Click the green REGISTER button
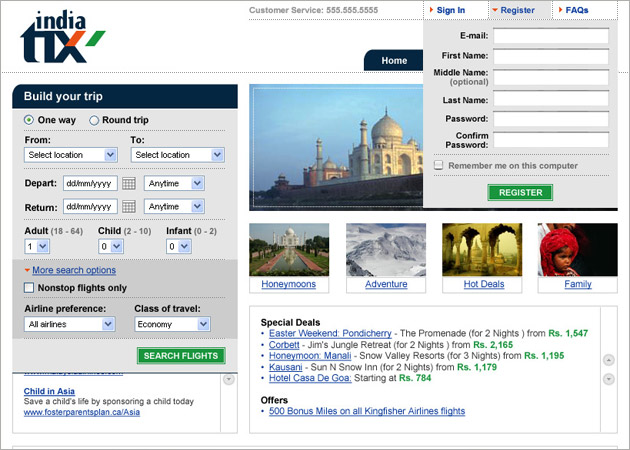 [x=520, y=192]
